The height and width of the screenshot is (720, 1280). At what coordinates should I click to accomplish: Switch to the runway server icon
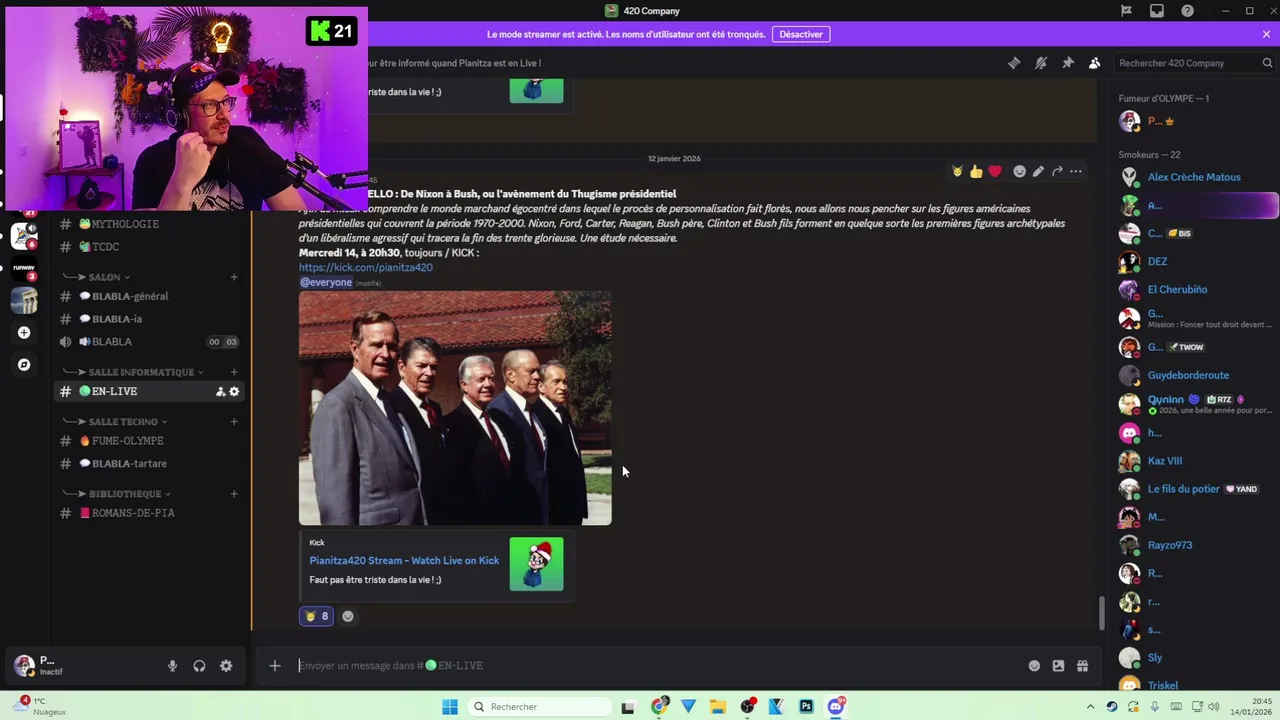(24, 268)
